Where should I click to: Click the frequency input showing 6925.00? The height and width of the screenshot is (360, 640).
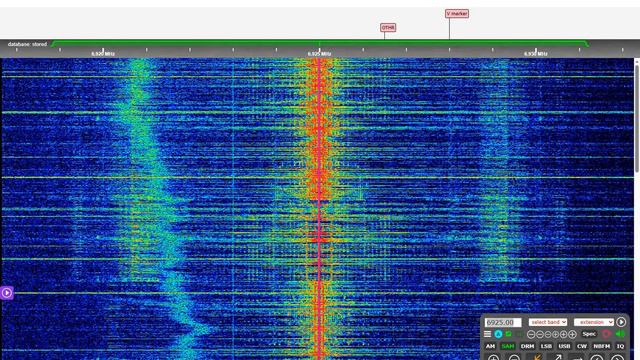503,322
